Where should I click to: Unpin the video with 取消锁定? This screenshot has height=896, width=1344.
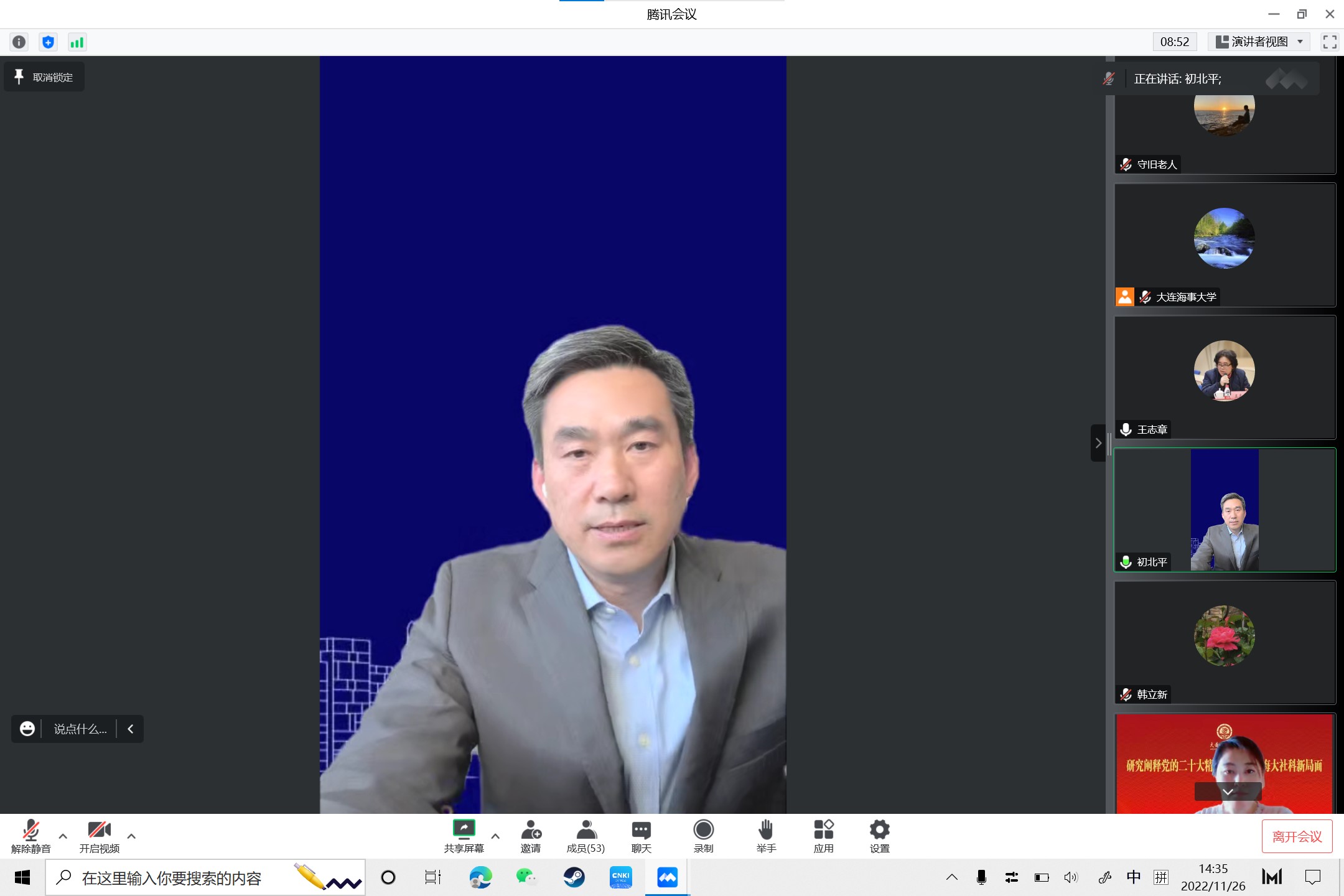coord(44,77)
